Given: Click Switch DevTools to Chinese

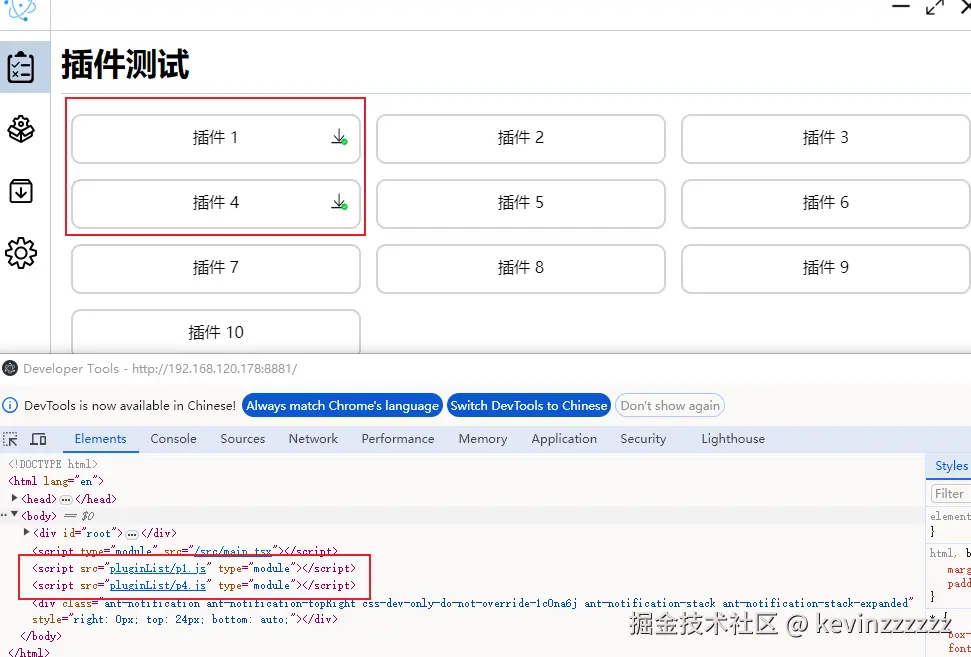Looking at the screenshot, I should [529, 406].
